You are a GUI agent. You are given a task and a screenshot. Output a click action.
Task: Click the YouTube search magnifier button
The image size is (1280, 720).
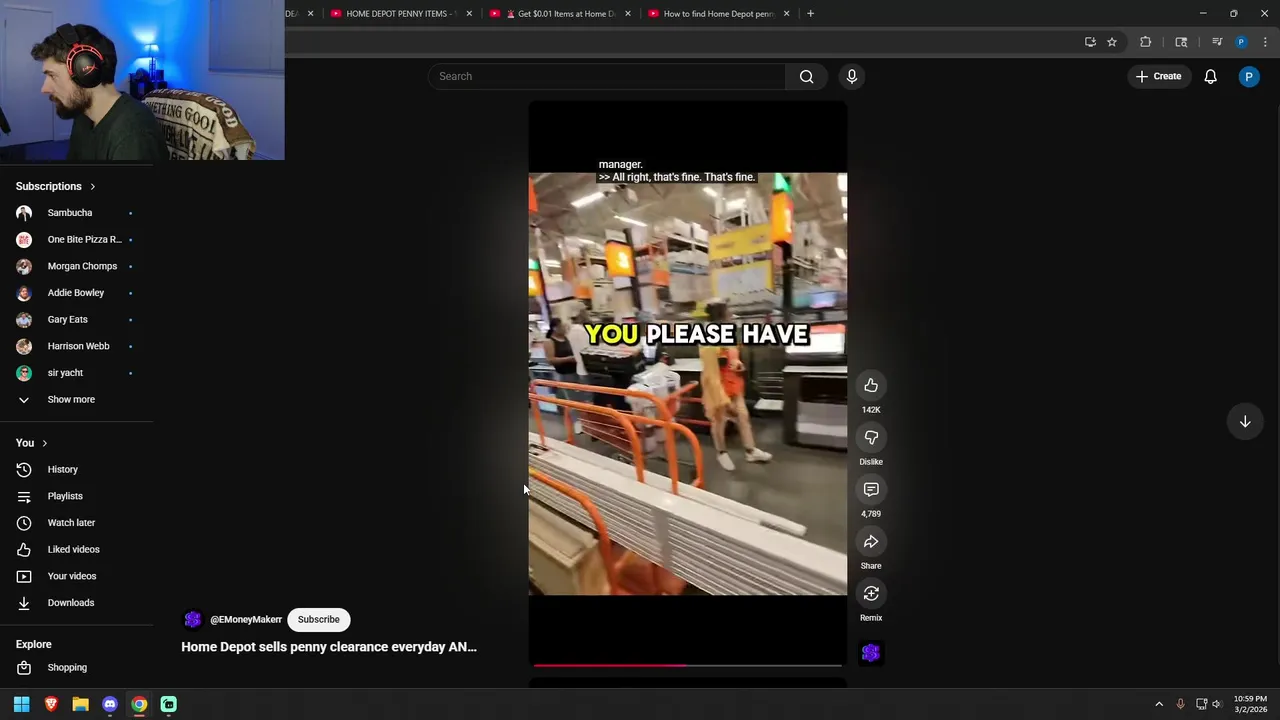tap(806, 76)
